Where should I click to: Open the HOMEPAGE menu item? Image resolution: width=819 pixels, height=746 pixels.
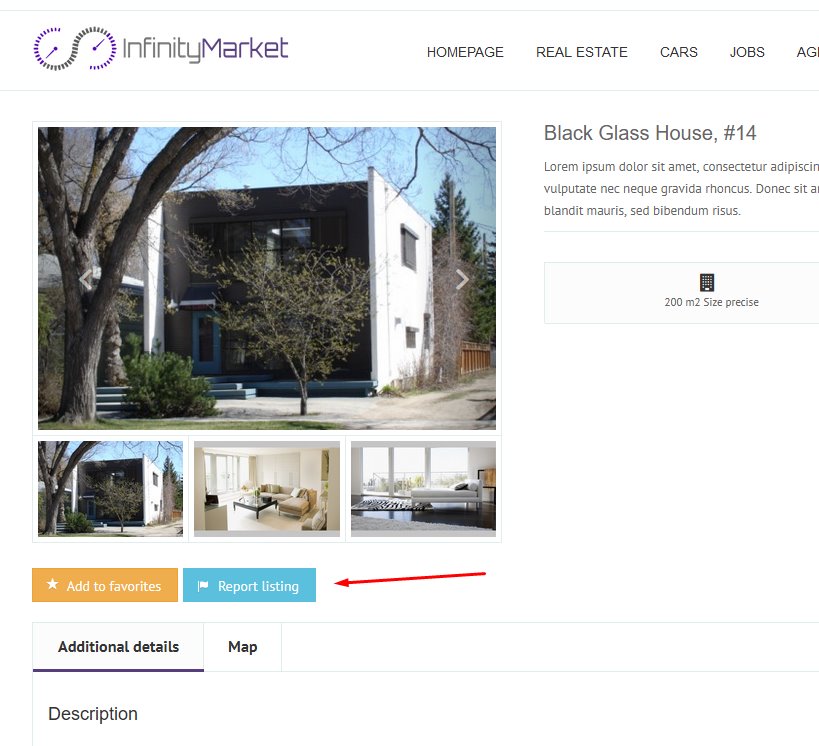point(465,52)
